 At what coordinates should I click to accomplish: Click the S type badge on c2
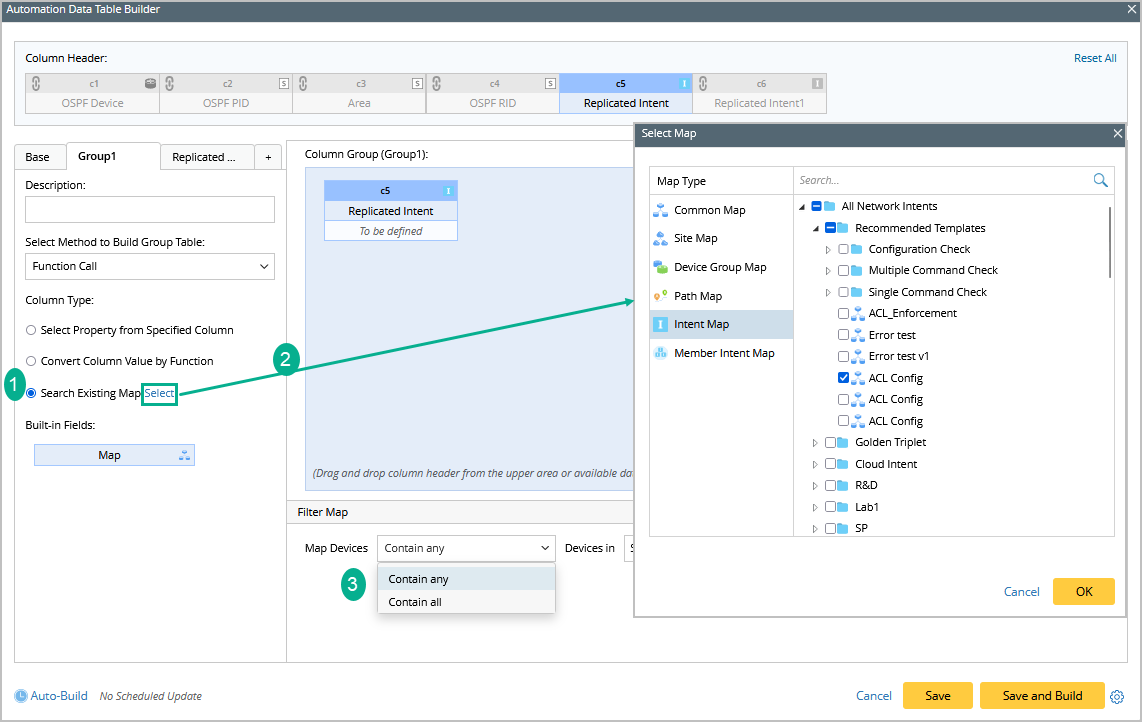[x=284, y=84]
